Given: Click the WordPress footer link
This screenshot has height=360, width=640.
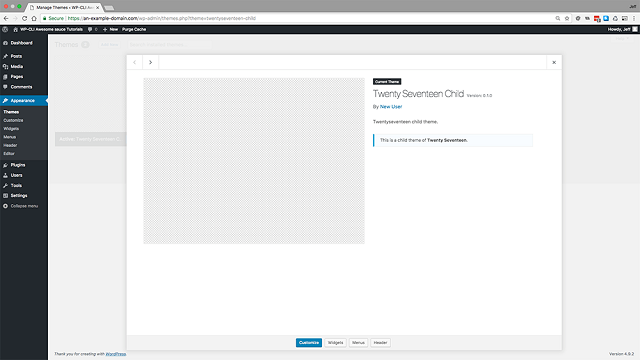Looking at the screenshot, I should 116,354.
